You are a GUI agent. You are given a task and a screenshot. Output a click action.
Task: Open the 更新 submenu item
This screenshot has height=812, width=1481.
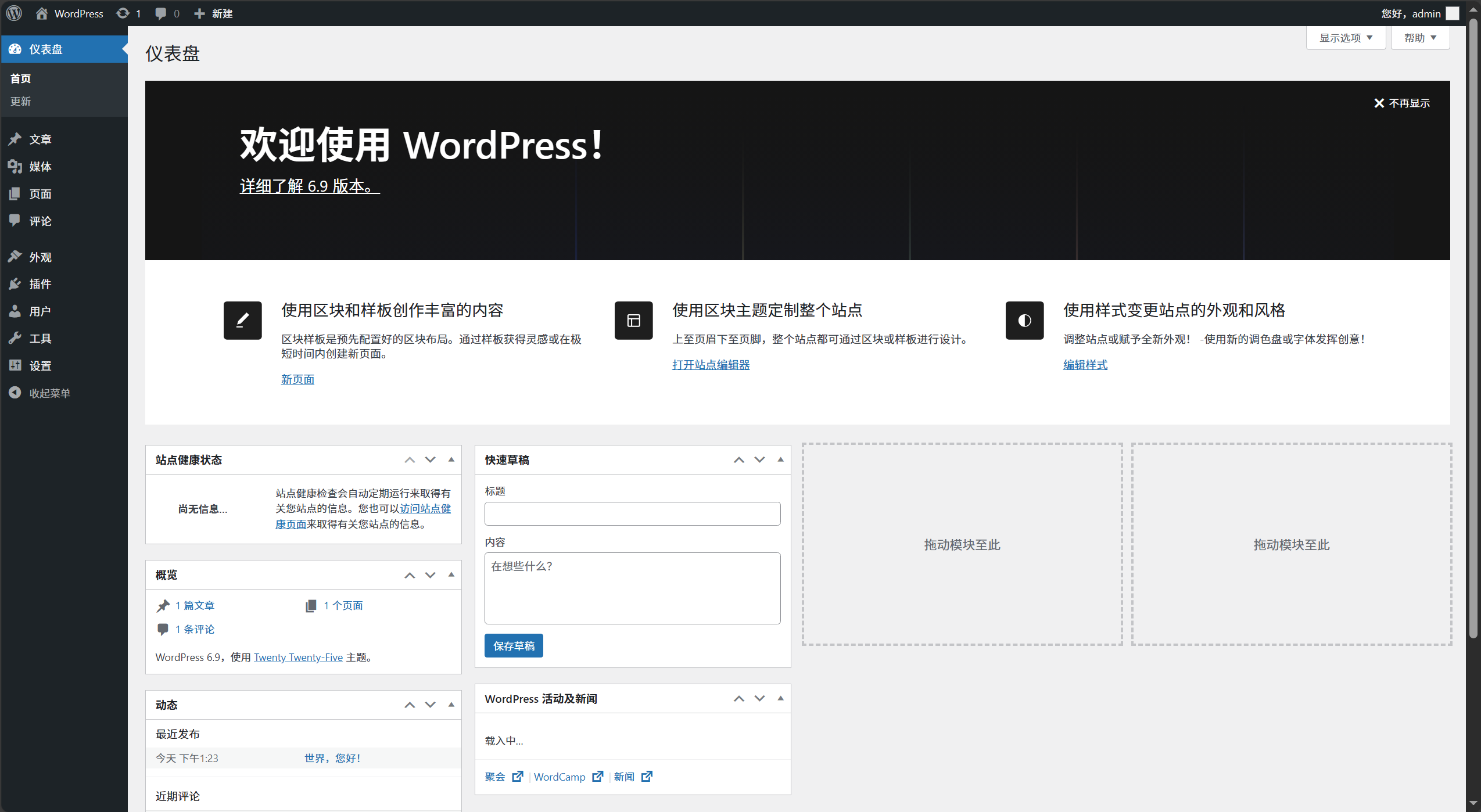click(x=20, y=101)
